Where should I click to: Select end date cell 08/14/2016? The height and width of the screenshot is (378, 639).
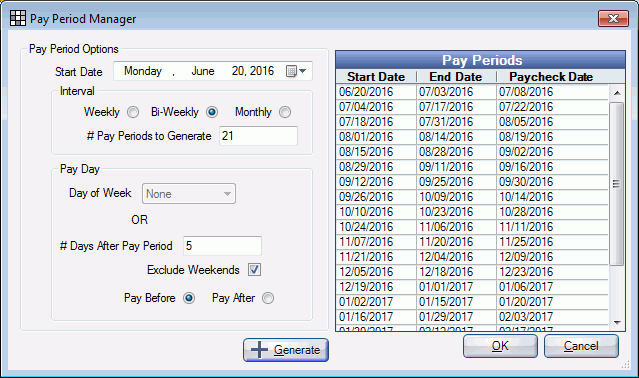456,137
